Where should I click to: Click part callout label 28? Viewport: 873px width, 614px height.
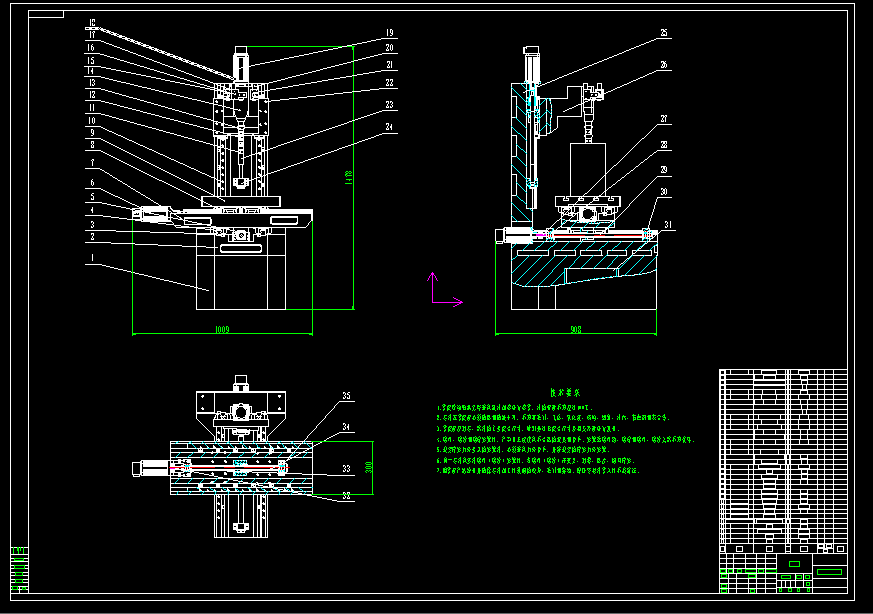click(664, 145)
